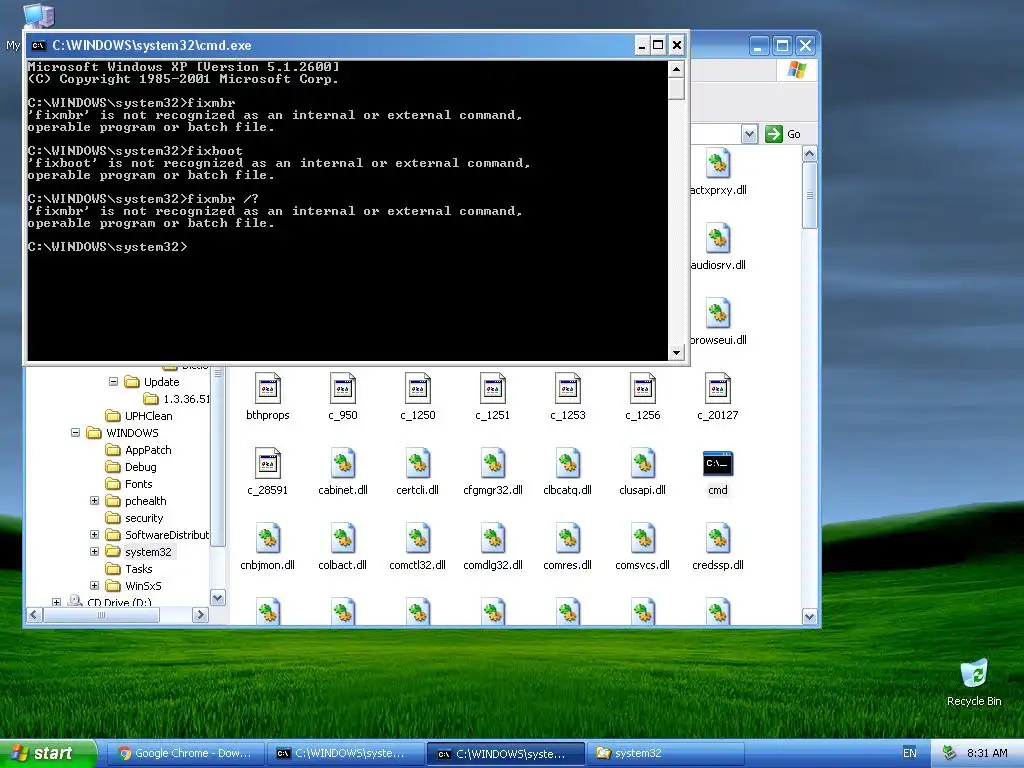
Task: Select the Debug folder in tree
Action: (x=131, y=466)
